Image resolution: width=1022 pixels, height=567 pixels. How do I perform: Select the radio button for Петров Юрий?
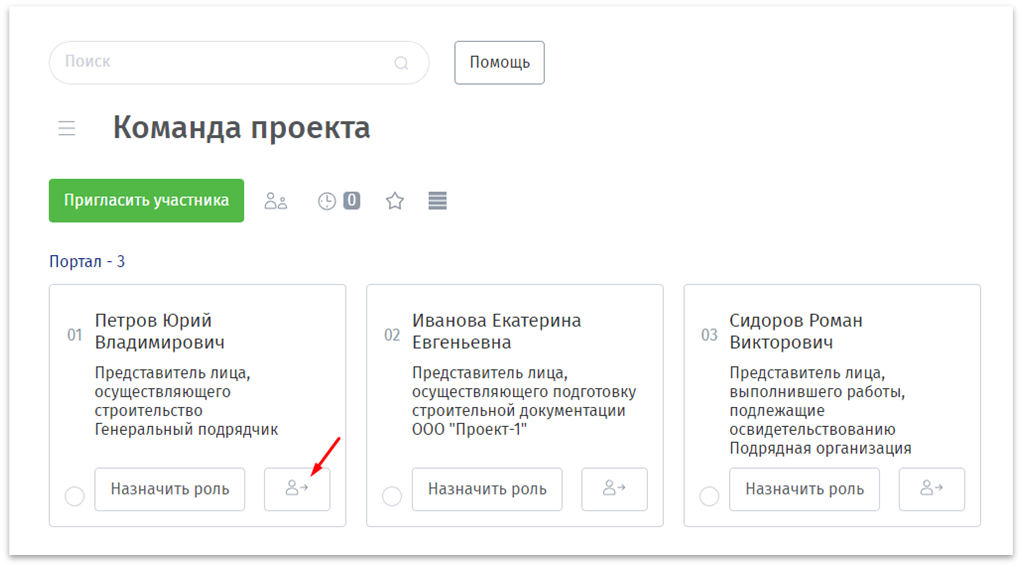(x=74, y=497)
